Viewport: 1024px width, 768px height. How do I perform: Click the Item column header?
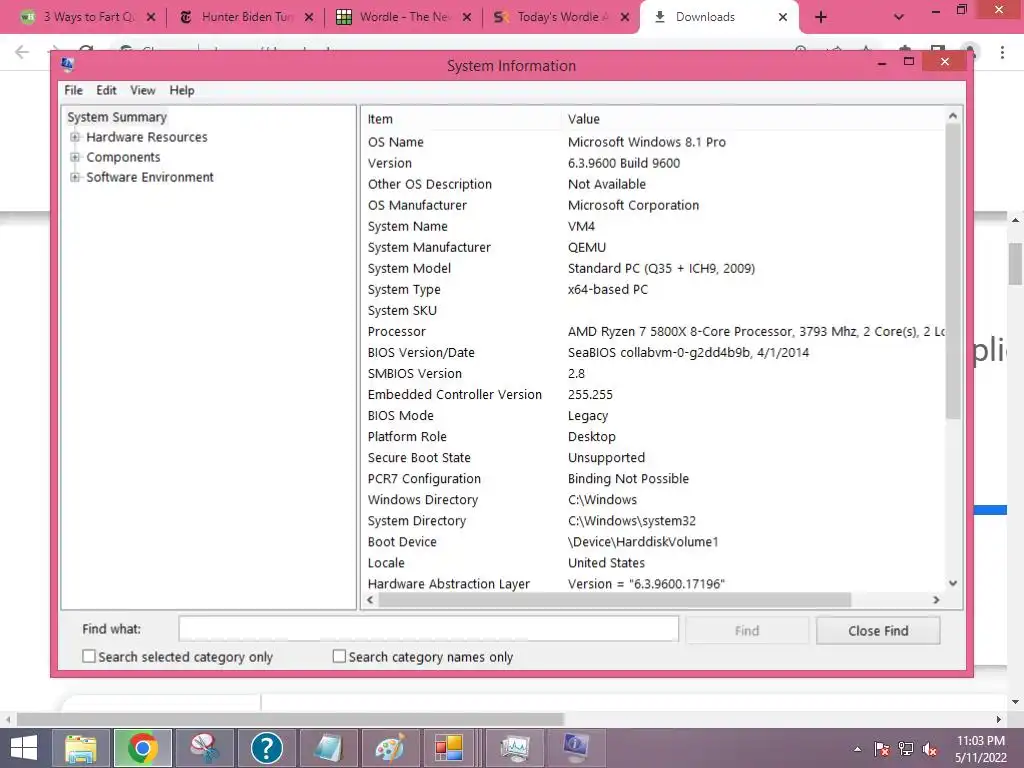point(461,119)
